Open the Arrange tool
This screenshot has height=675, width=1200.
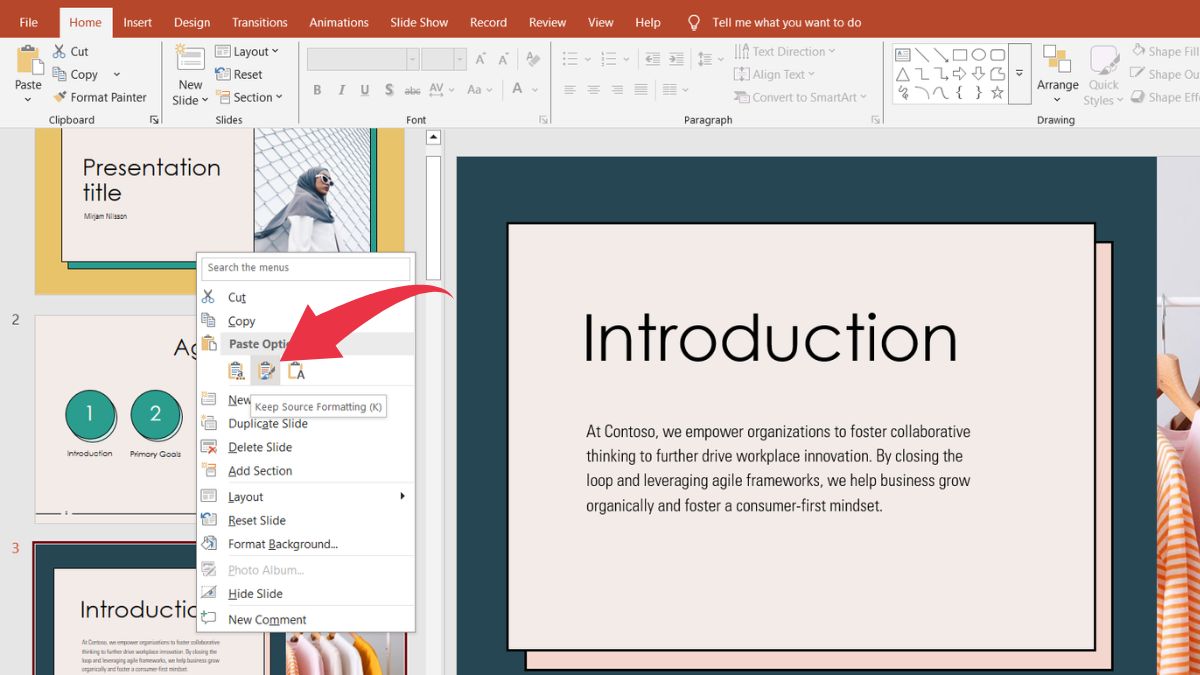[x=1057, y=72]
